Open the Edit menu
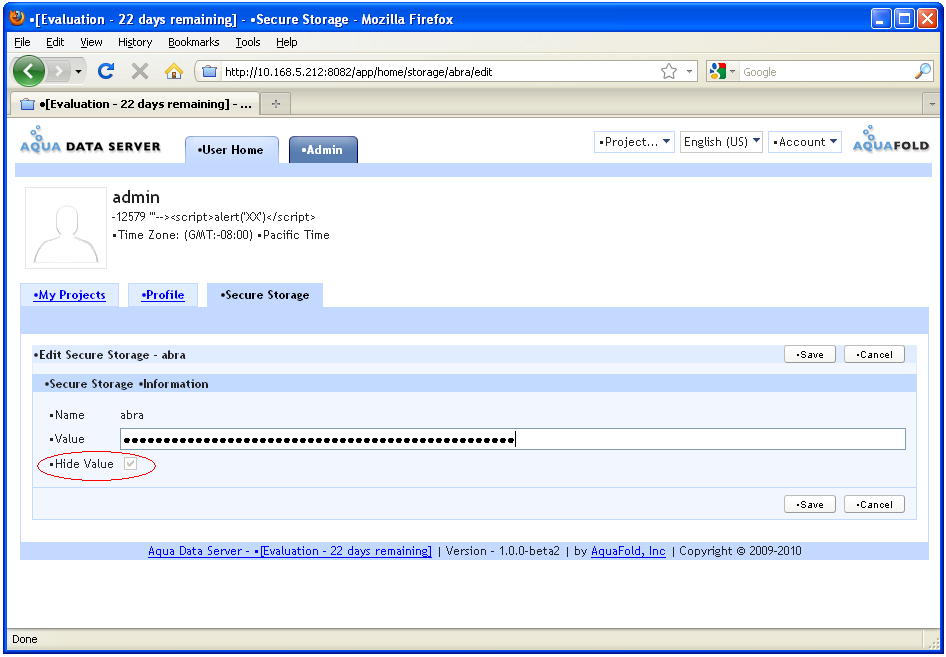 click(55, 42)
